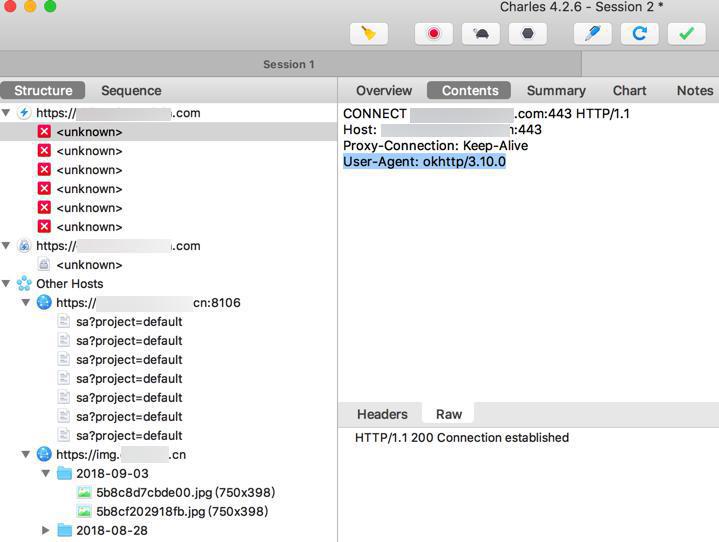Toggle recording with the red record button
719x542 pixels.
click(434, 33)
